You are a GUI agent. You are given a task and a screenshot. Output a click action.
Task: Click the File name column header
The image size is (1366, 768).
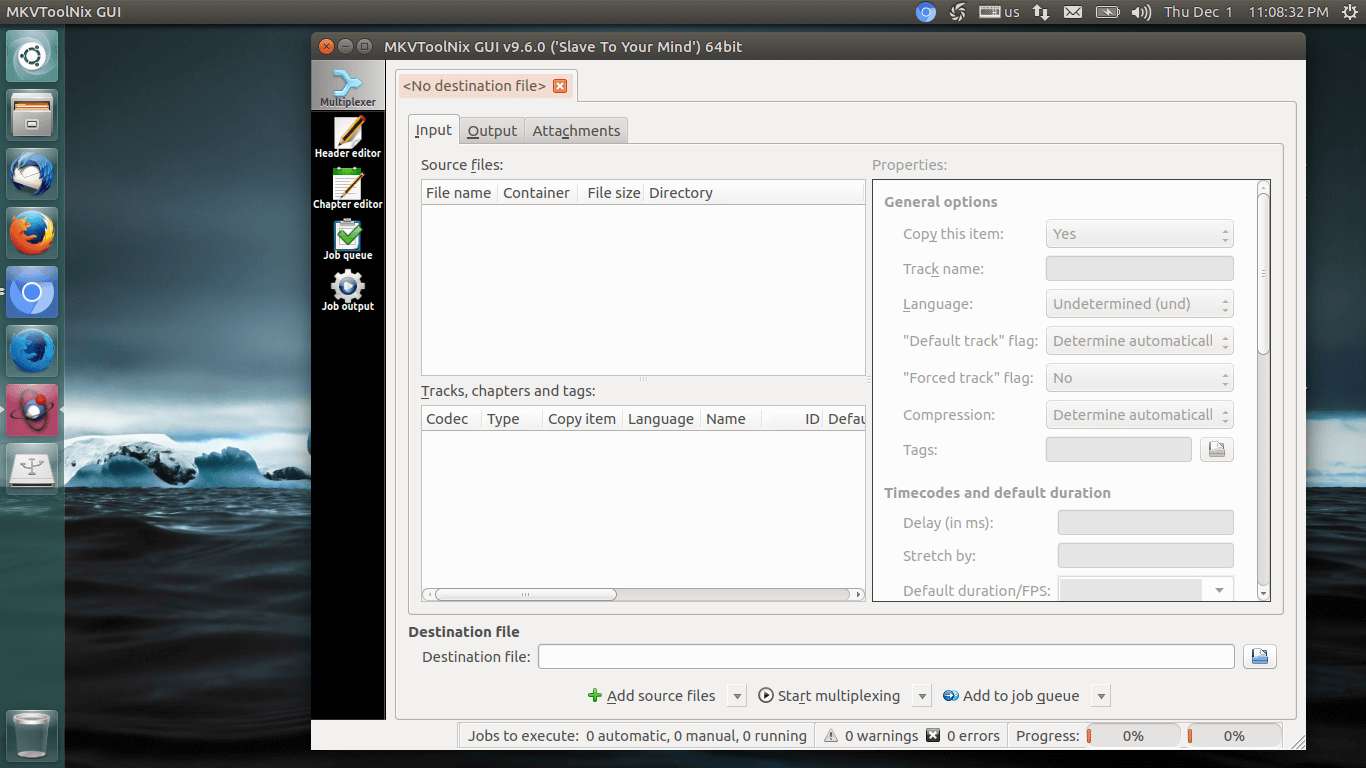click(x=458, y=193)
